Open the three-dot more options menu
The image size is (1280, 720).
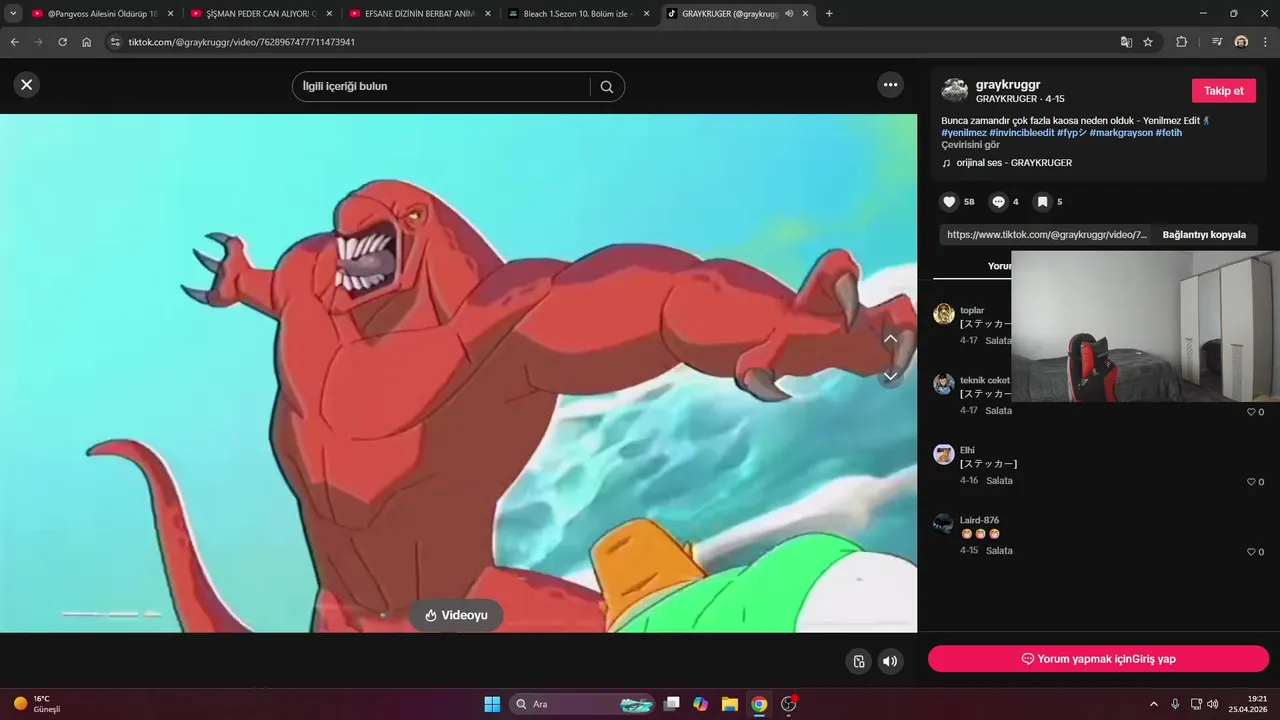pyautogui.click(x=891, y=85)
